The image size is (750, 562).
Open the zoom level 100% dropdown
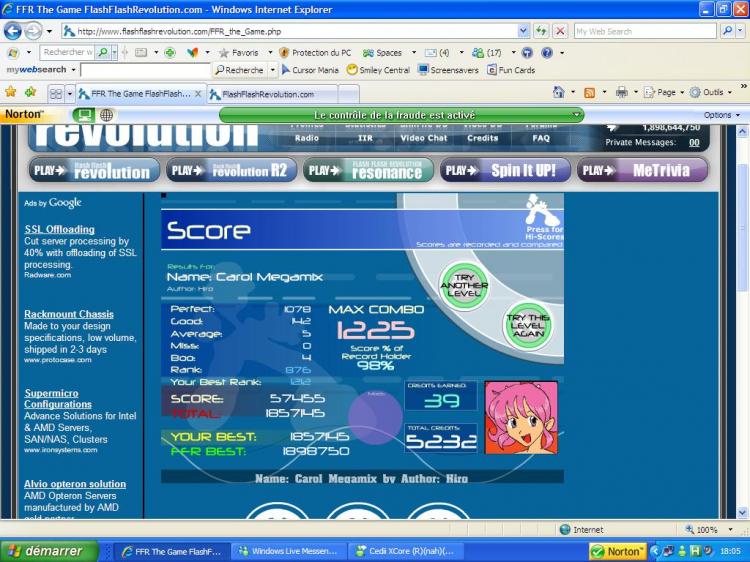point(712,530)
